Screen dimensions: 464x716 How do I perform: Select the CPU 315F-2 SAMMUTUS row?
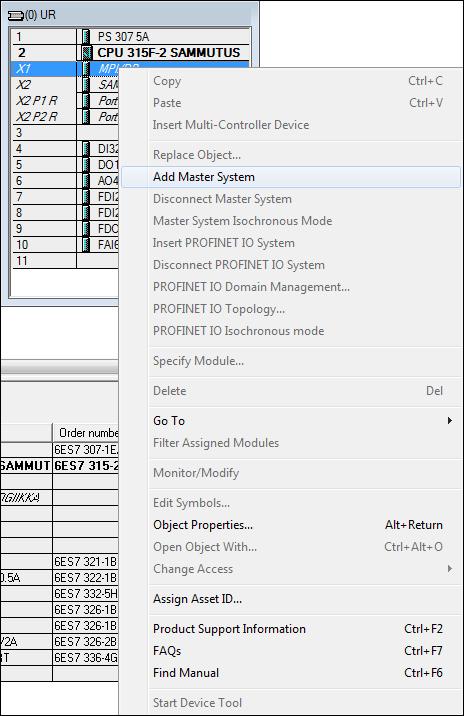pyautogui.click(x=131, y=53)
